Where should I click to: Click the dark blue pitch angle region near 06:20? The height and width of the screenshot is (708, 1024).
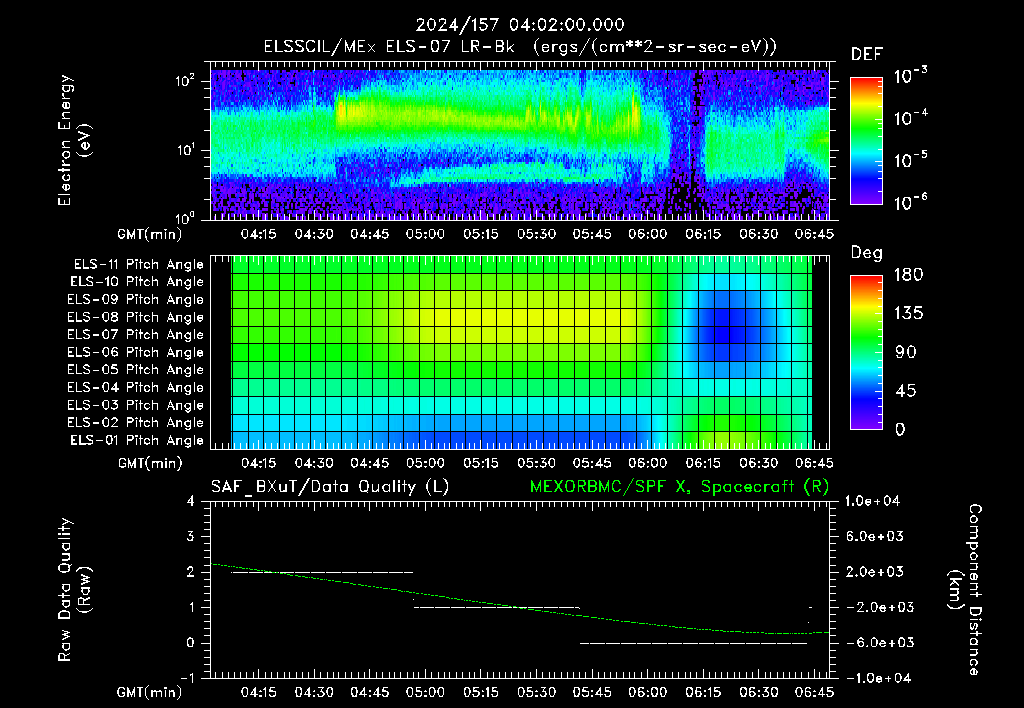[725, 327]
